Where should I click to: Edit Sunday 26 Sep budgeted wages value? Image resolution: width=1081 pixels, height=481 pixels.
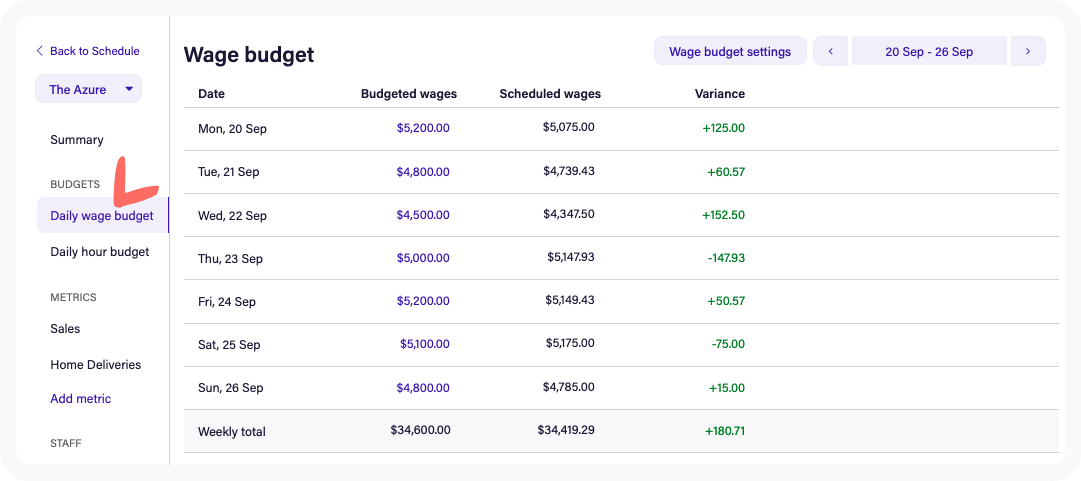(x=423, y=387)
